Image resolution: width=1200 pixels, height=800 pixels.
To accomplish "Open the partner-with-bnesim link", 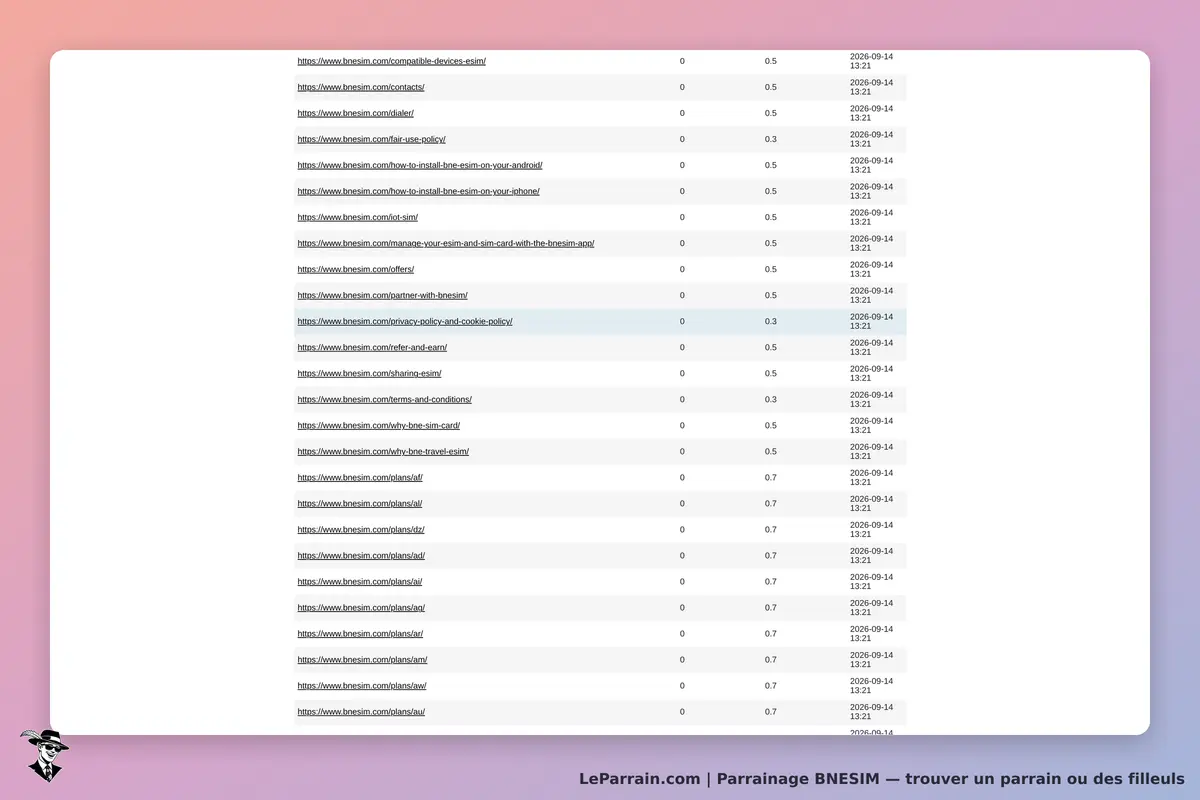I will pos(383,295).
